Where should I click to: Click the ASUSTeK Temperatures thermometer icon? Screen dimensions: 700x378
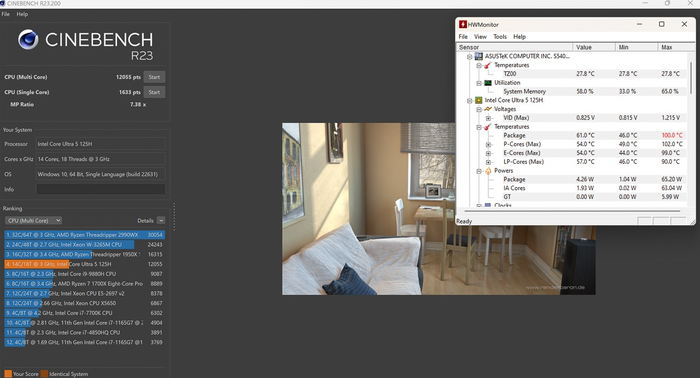(488, 65)
